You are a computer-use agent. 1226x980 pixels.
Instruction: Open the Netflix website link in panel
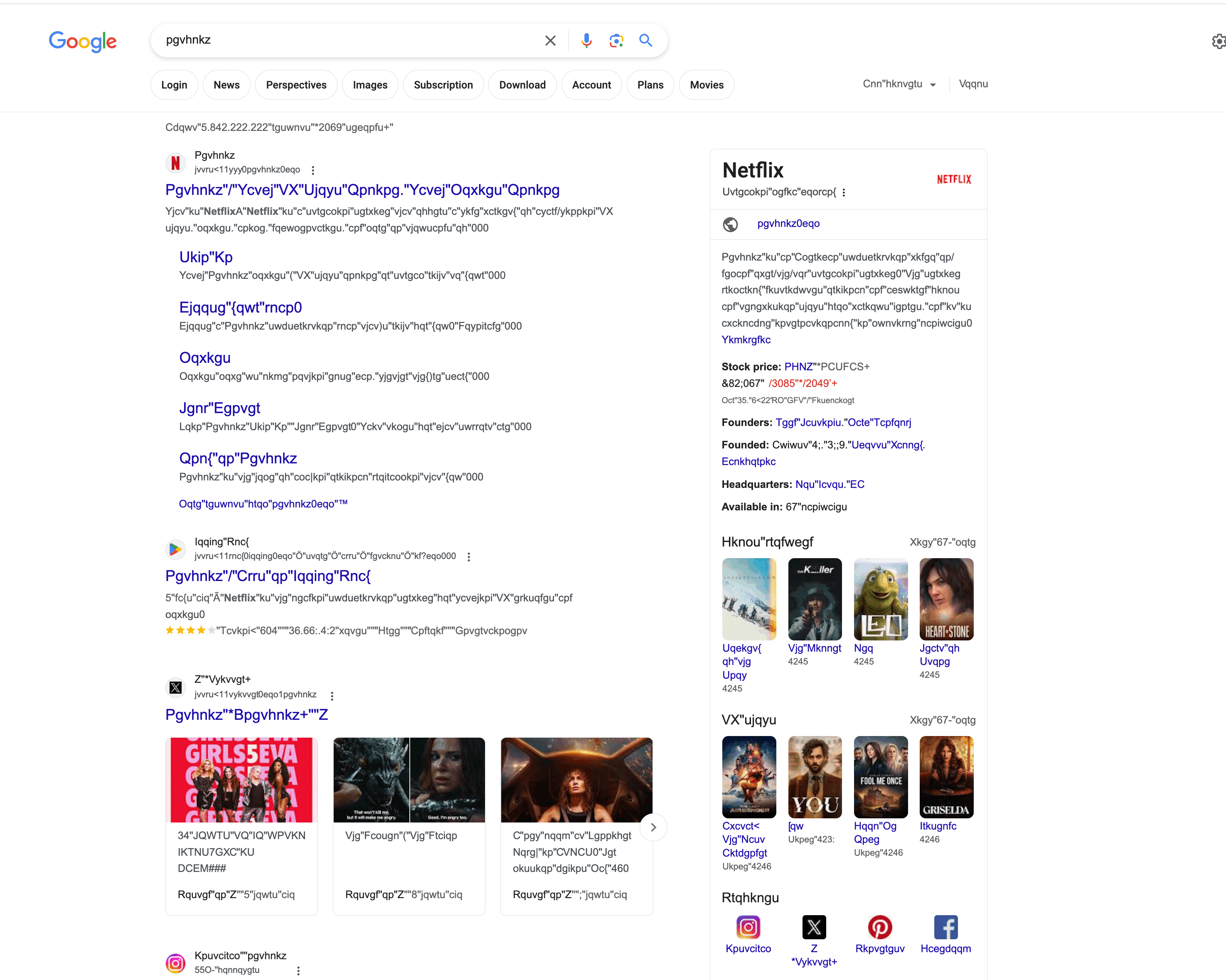point(788,224)
